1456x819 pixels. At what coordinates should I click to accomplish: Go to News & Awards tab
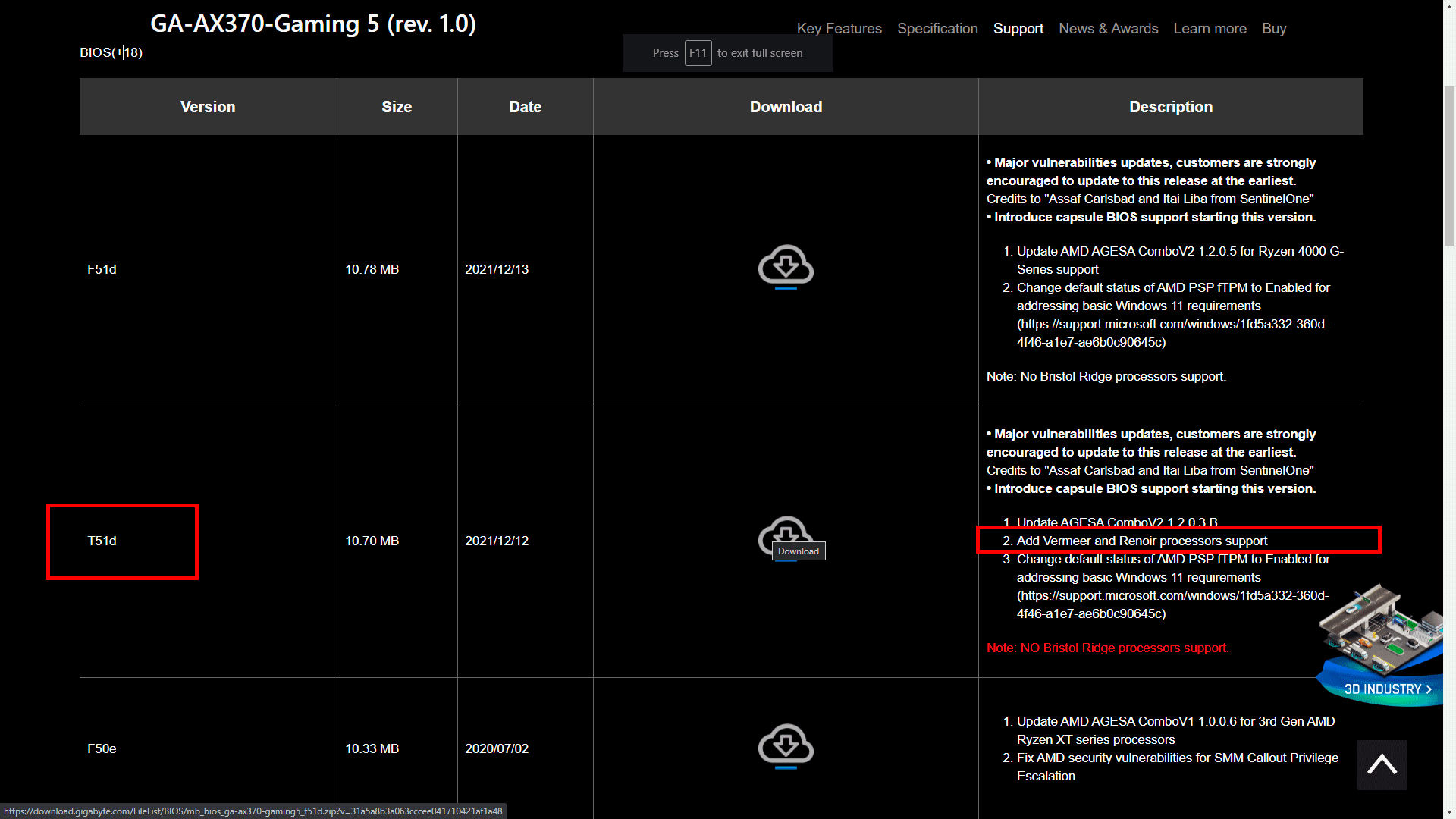[1108, 29]
